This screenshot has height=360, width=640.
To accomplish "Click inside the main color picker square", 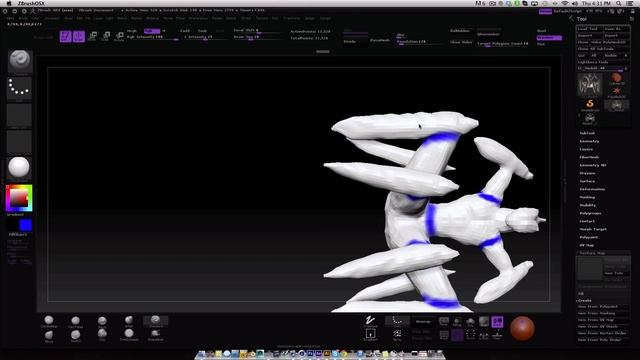I will pos(18,198).
